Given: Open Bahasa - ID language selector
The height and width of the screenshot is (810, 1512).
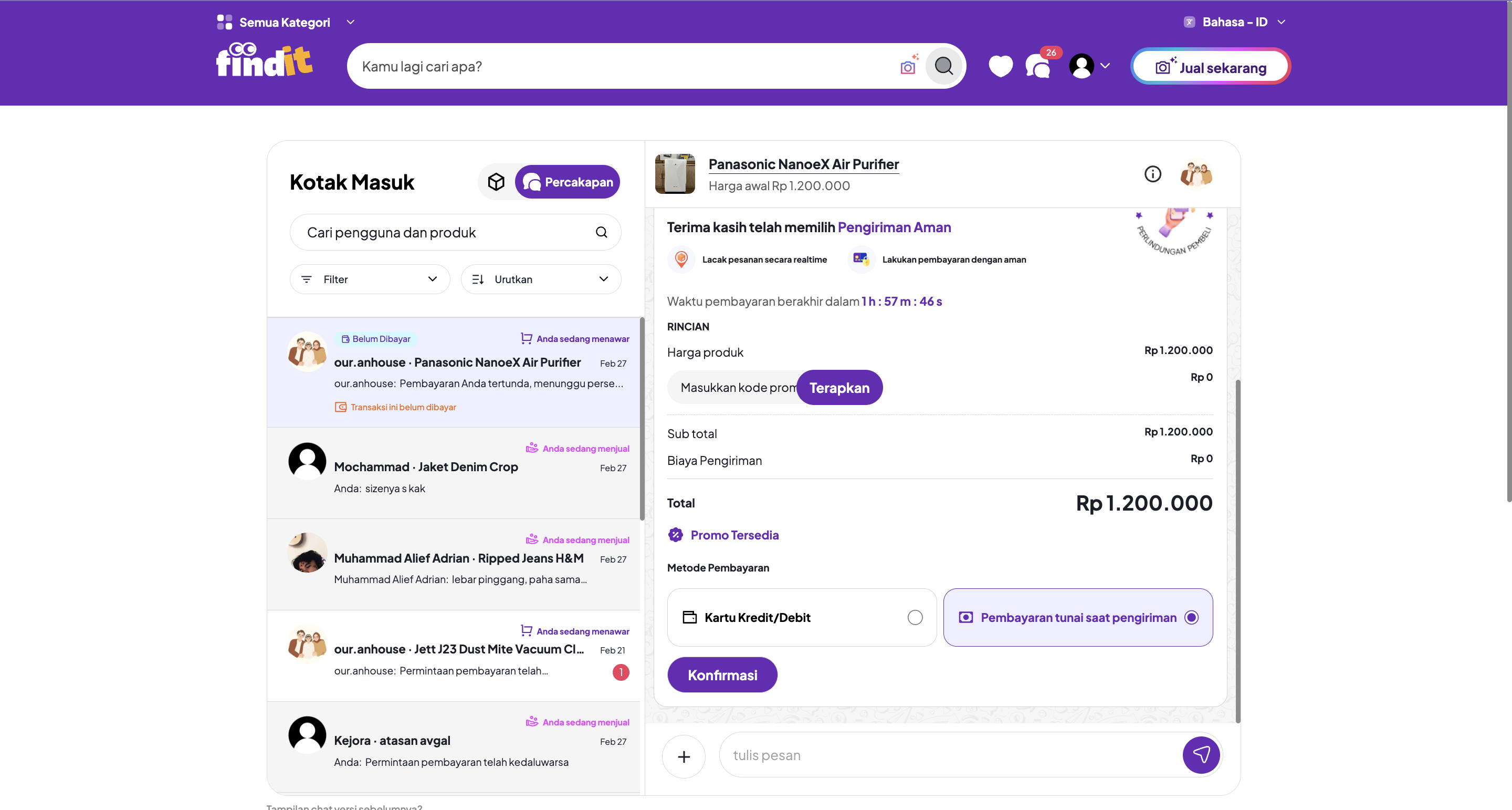Looking at the screenshot, I should tap(1235, 22).
